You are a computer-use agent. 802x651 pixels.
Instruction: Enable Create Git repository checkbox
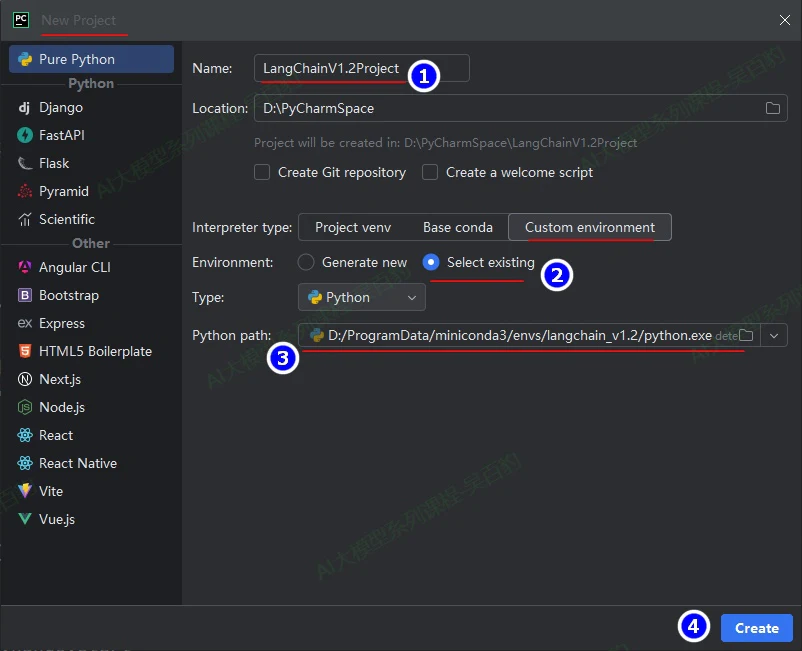pos(262,172)
